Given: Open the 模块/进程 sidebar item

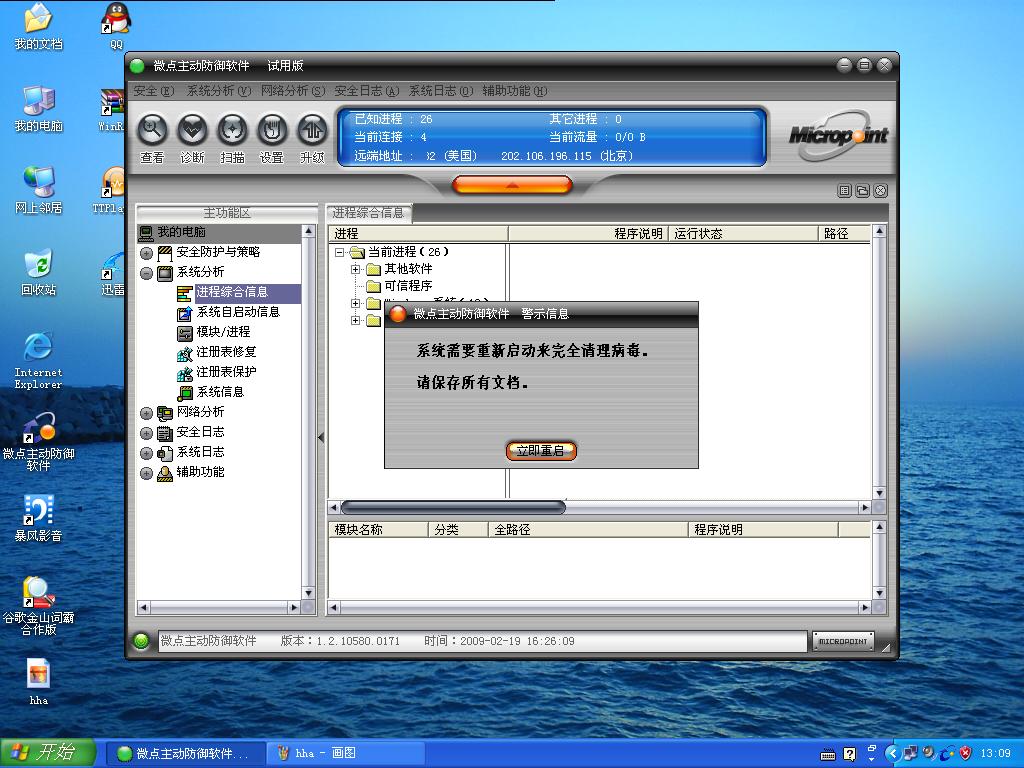Looking at the screenshot, I should 222,332.
